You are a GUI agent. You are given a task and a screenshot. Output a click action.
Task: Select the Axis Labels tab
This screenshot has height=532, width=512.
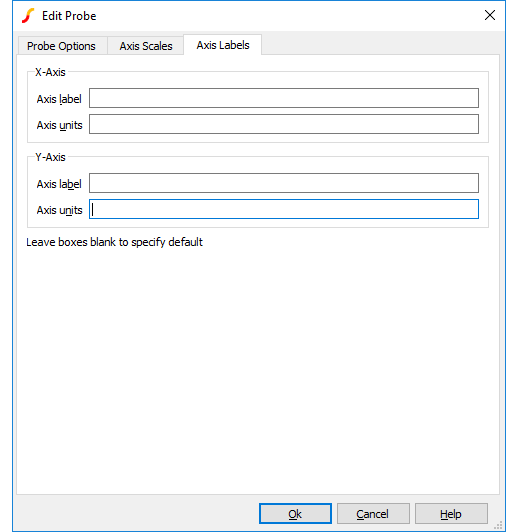point(223,45)
